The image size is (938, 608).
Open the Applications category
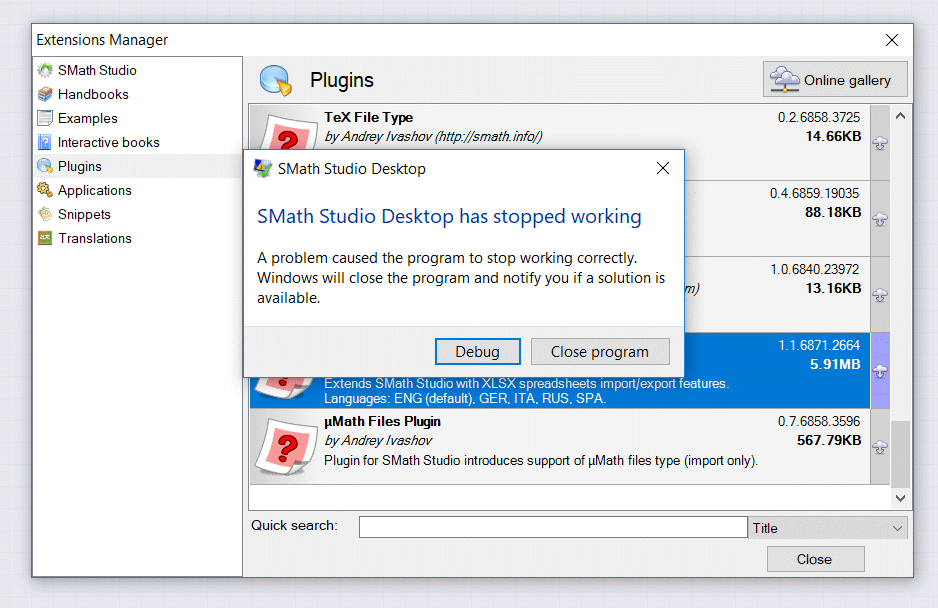pyautogui.click(x=94, y=190)
